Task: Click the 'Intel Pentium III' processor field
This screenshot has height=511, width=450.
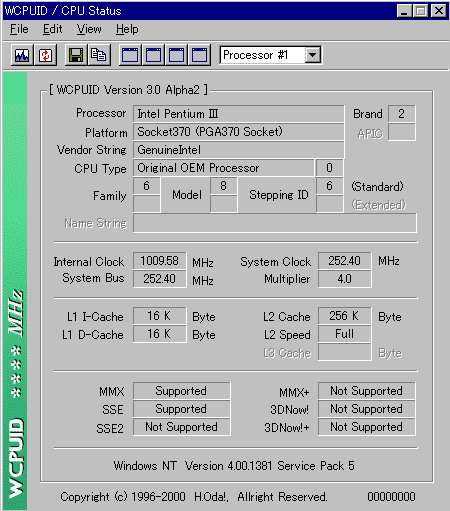Action: [x=238, y=114]
